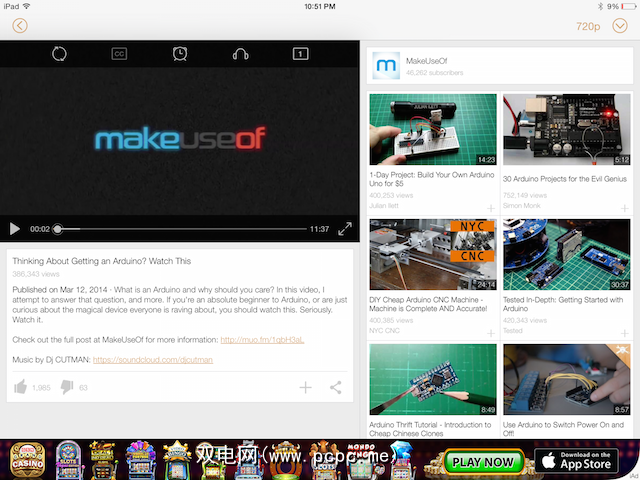Viewport: 640px width, 480px height.
Task: Click the '1,985' likes count
Action: click(41, 388)
